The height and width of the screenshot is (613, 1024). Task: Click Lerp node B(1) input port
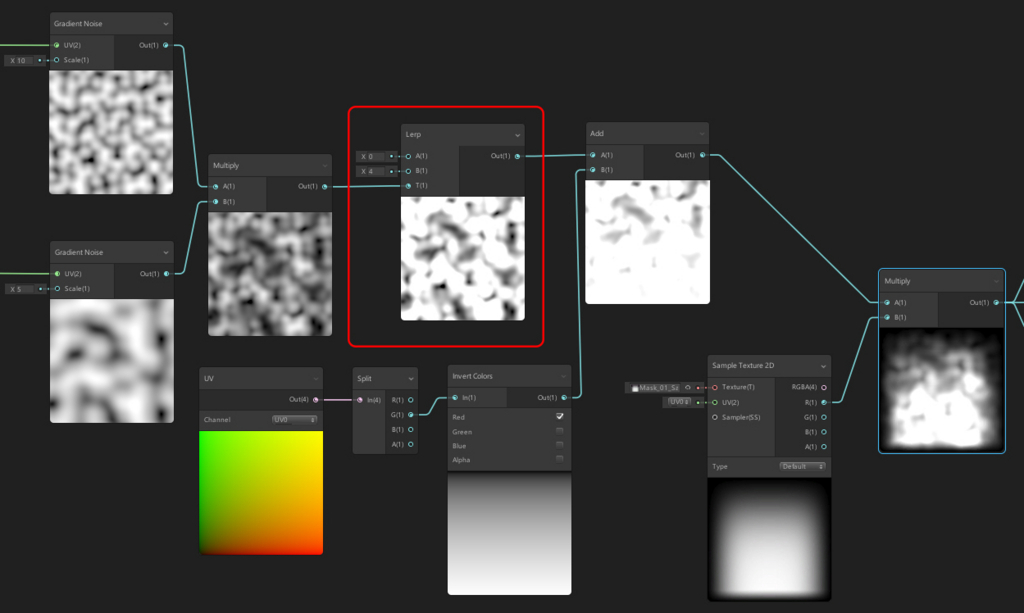click(x=408, y=171)
